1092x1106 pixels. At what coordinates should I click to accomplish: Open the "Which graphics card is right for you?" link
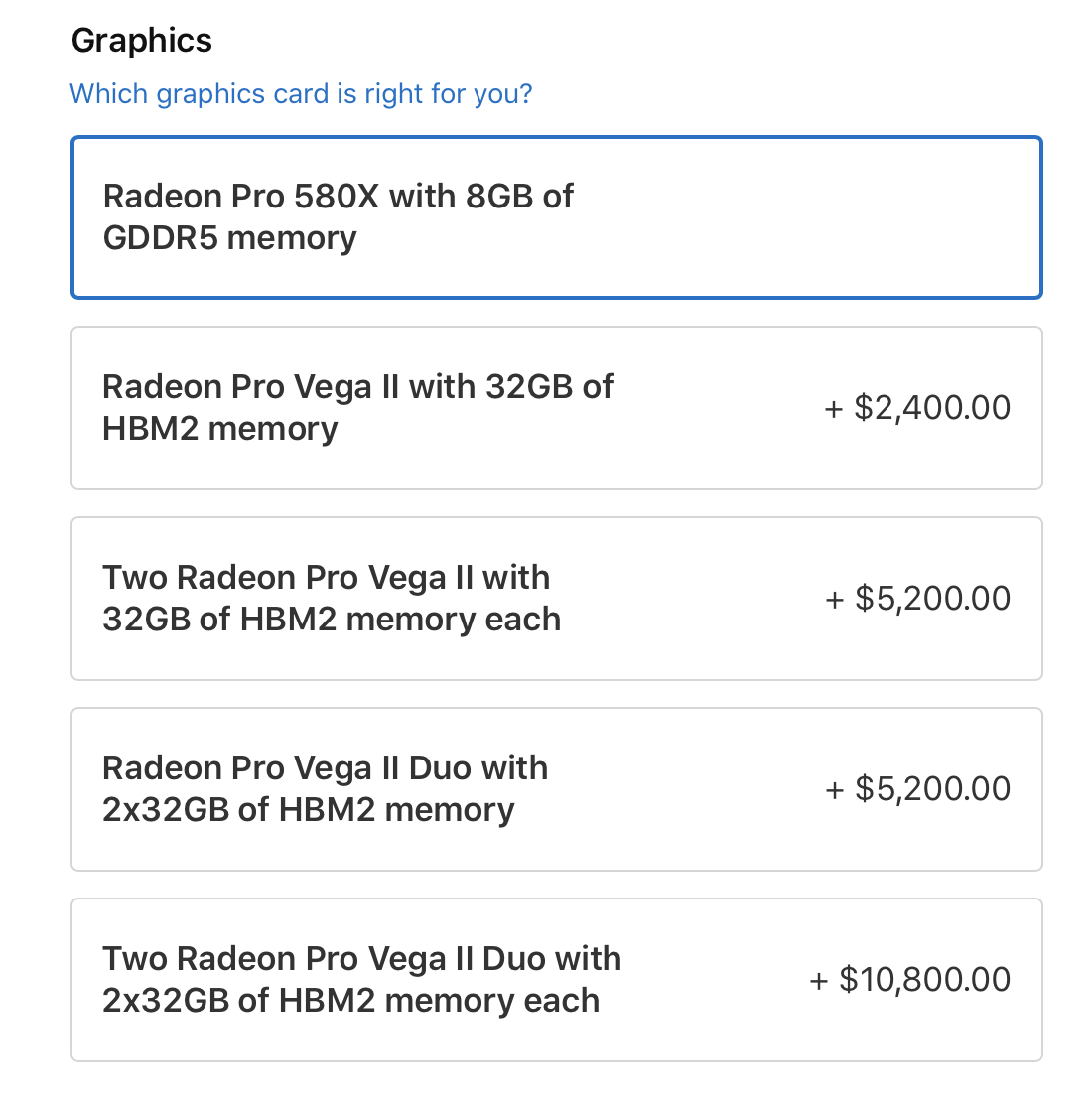301,94
